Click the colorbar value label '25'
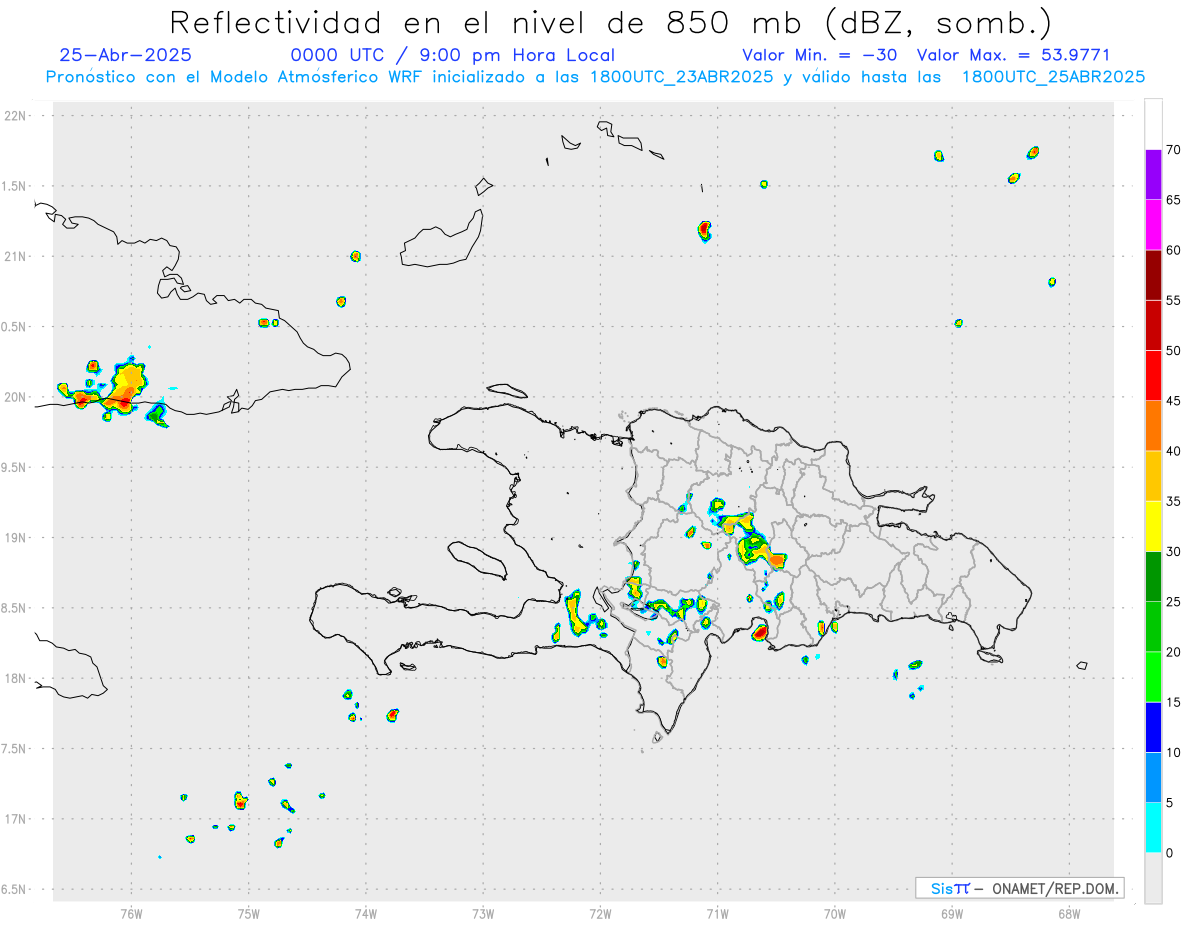This screenshot has height=927, width=1200. (1174, 602)
